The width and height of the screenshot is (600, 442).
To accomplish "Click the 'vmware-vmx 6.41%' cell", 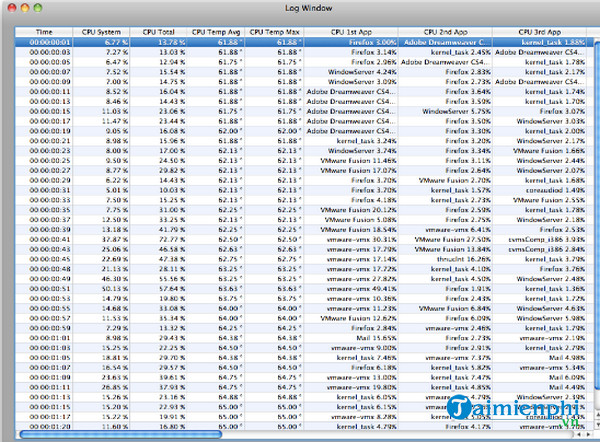I will click(458, 230).
